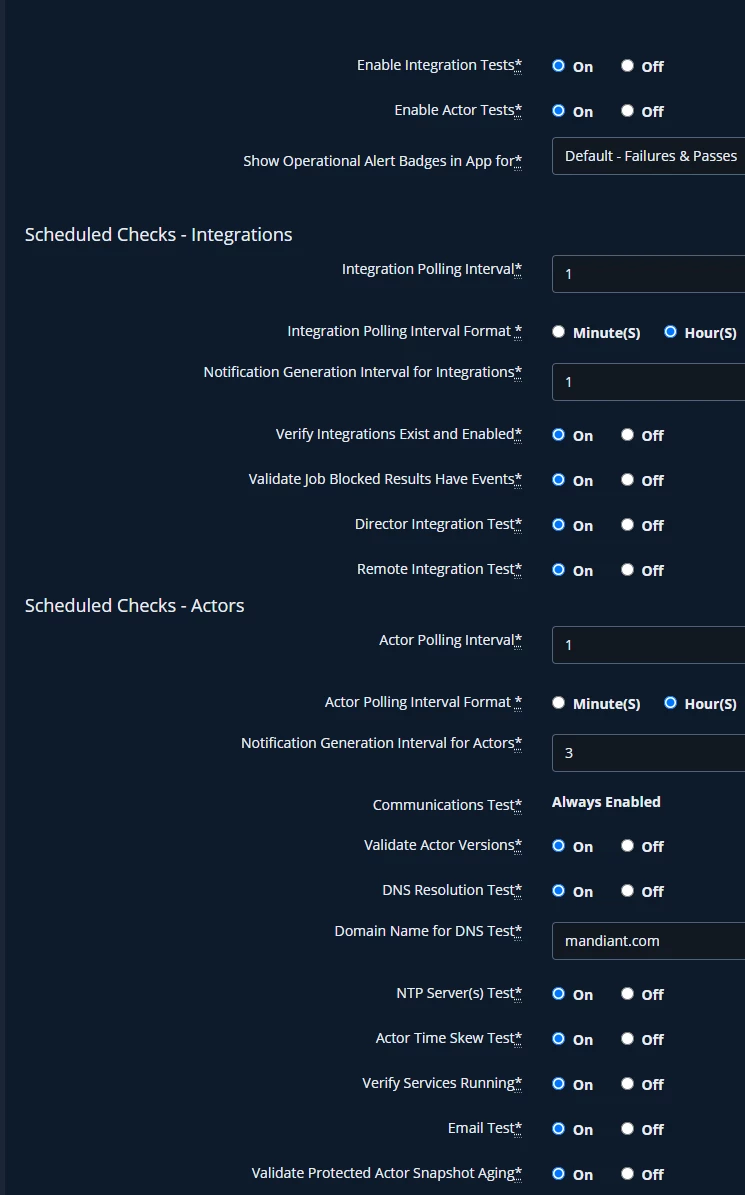The image size is (745, 1195).
Task: Click Notification Generation Interval for Actors field
Action: pyautogui.click(x=648, y=753)
